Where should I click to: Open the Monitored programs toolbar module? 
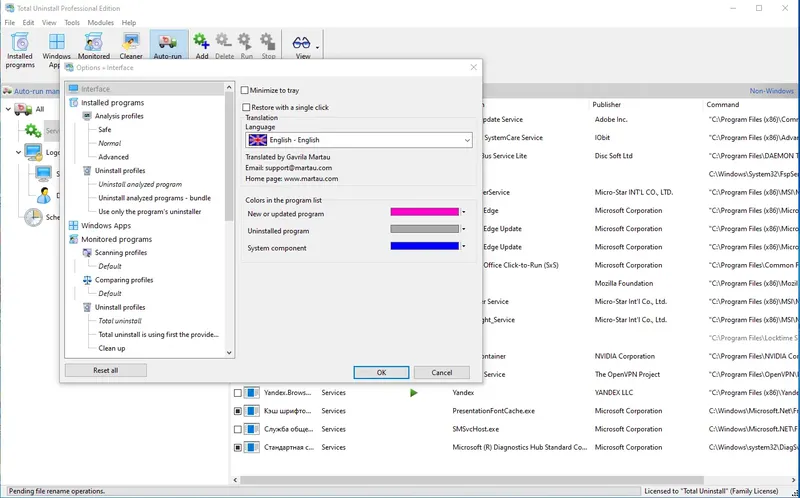pyautogui.click(x=94, y=47)
